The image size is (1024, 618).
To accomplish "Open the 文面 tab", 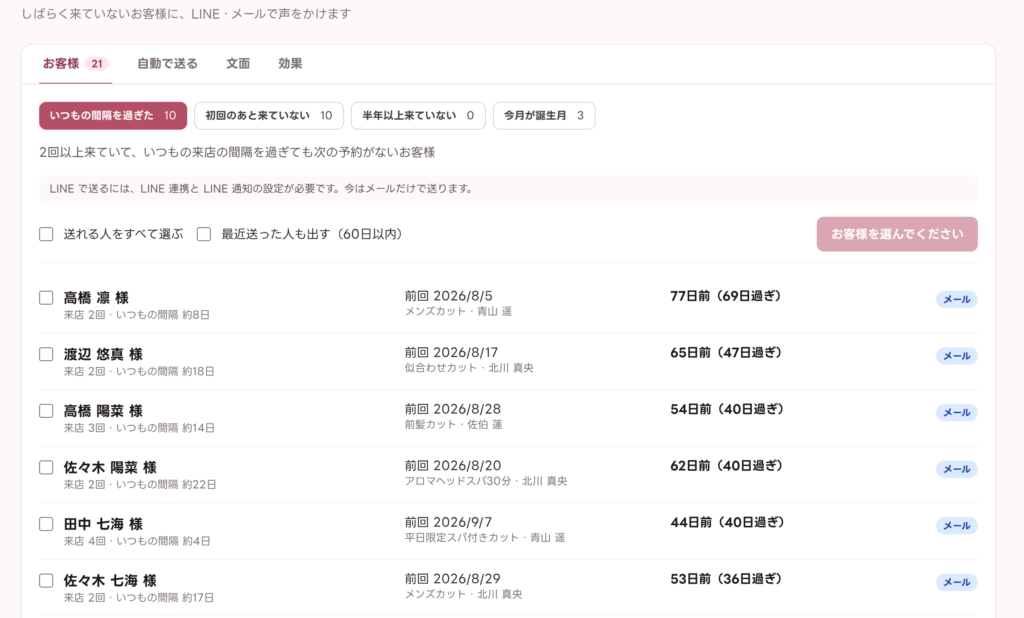I will tap(238, 64).
